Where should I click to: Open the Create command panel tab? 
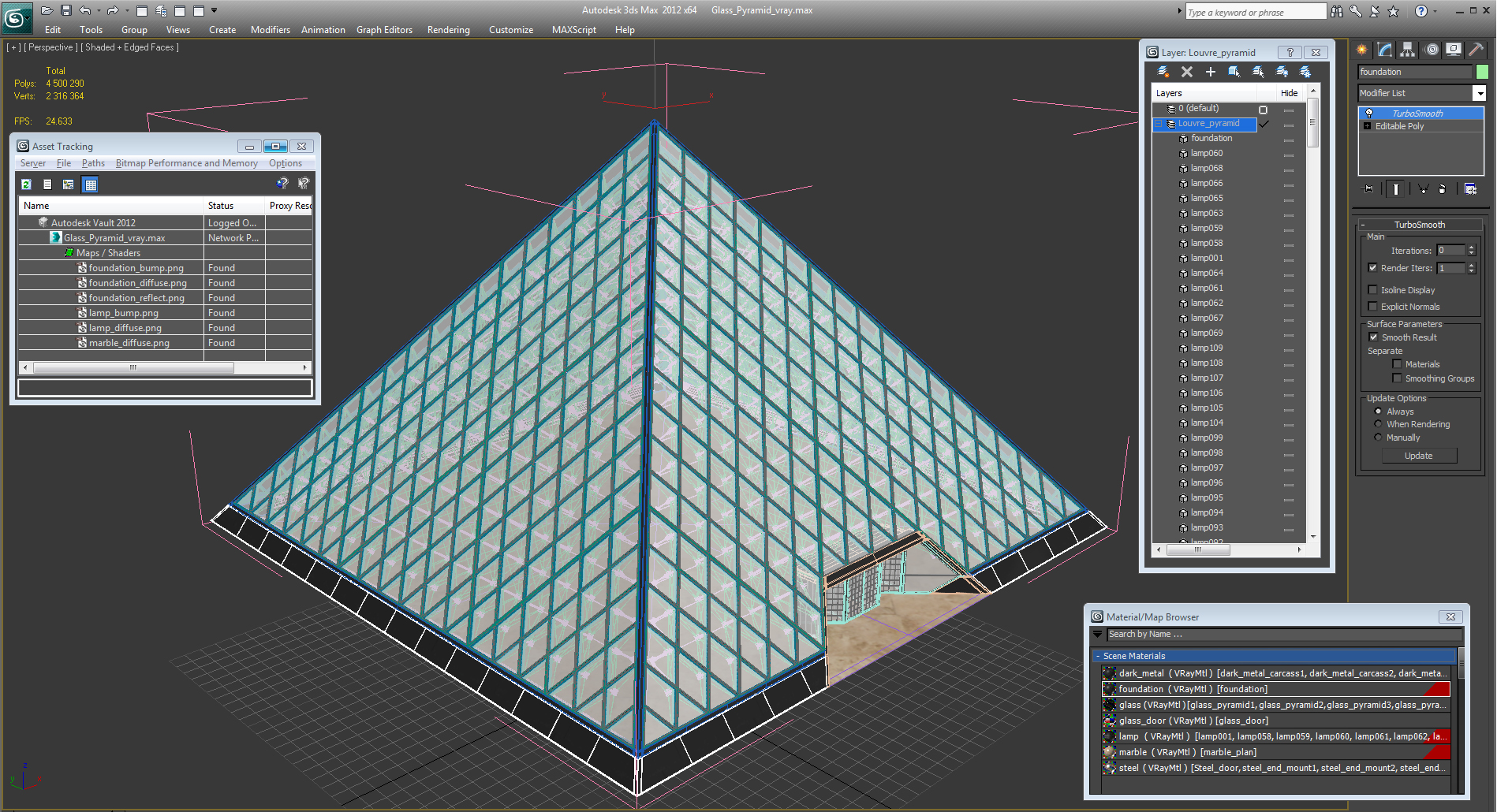click(1362, 50)
